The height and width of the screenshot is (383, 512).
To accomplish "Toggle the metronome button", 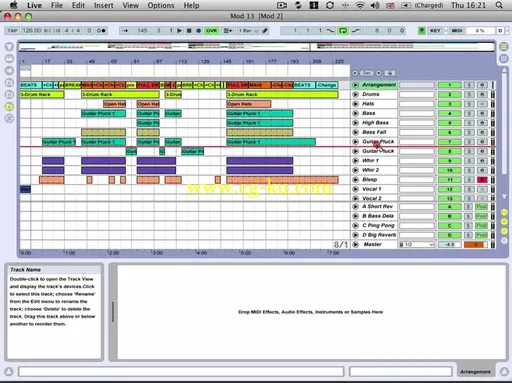I will (101, 31).
